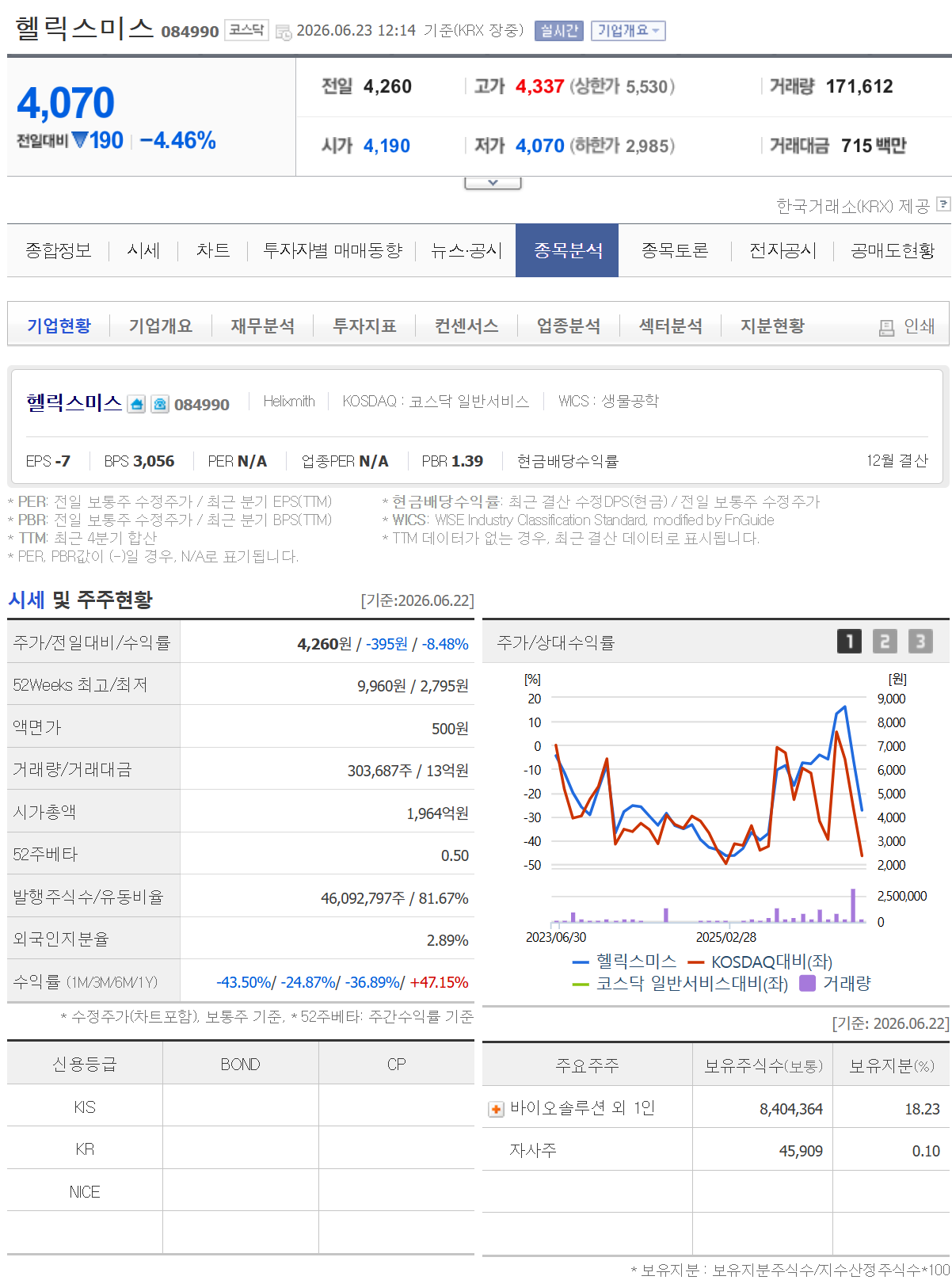Click the stock price chart area
Viewport: 952px width, 1280px height.
tap(709, 782)
